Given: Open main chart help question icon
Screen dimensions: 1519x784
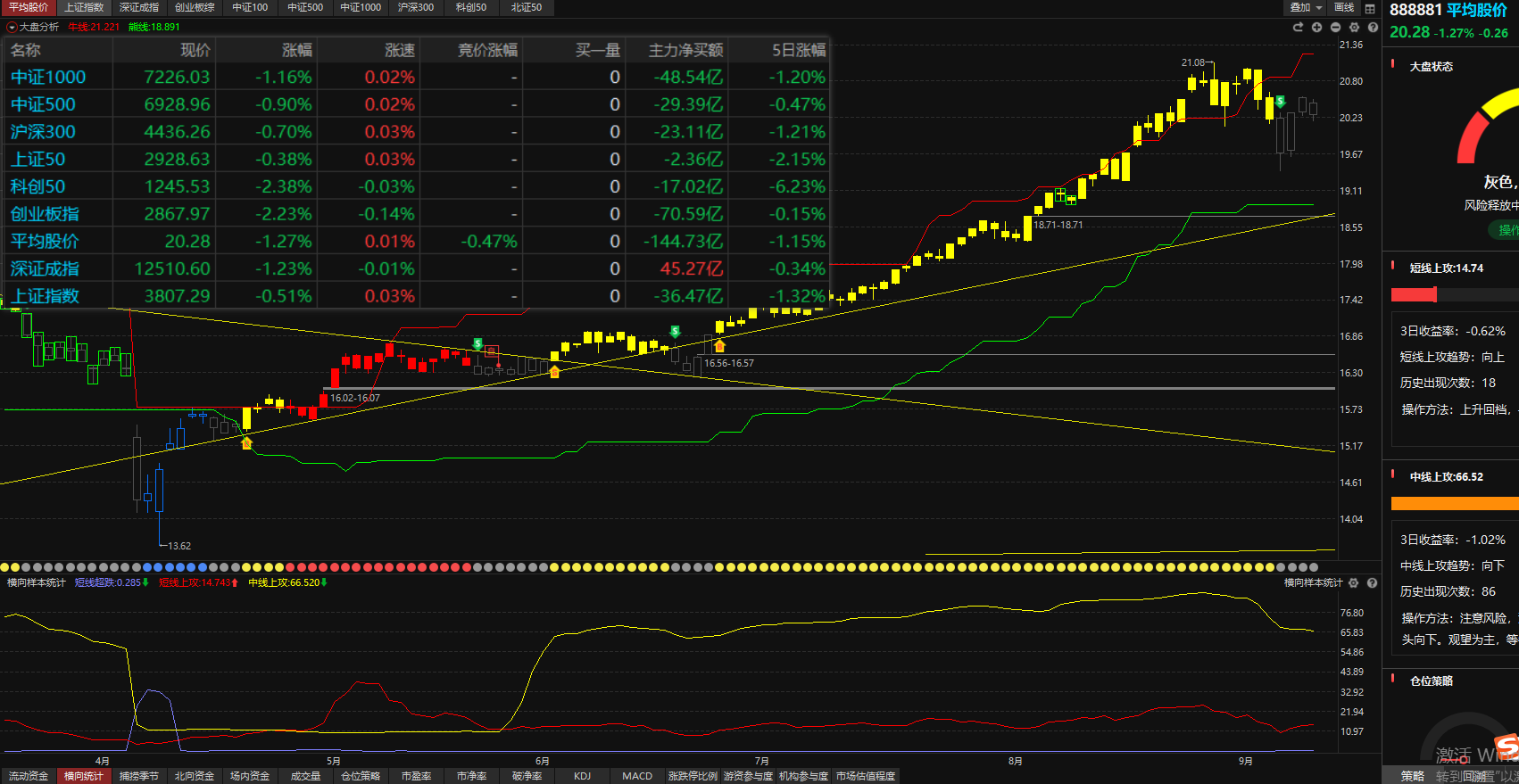Looking at the screenshot, I should click(x=1373, y=28).
